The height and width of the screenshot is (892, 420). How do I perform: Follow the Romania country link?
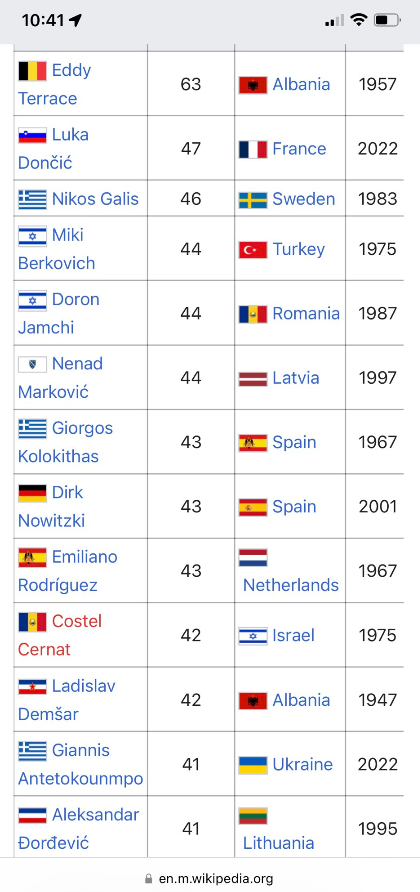click(306, 313)
